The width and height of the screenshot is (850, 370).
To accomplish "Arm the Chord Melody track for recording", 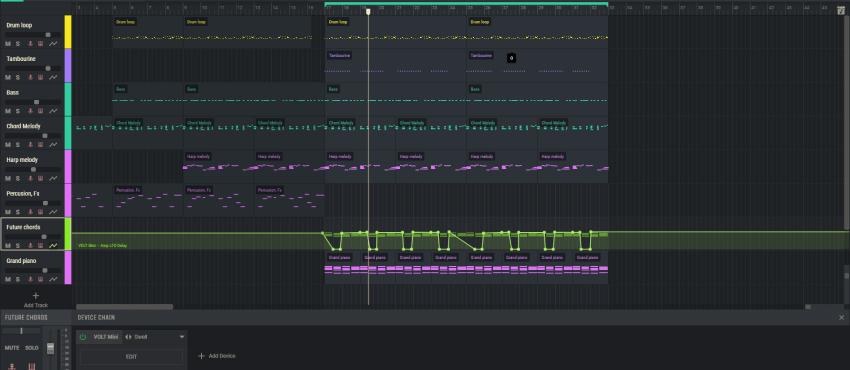I will [30, 145].
